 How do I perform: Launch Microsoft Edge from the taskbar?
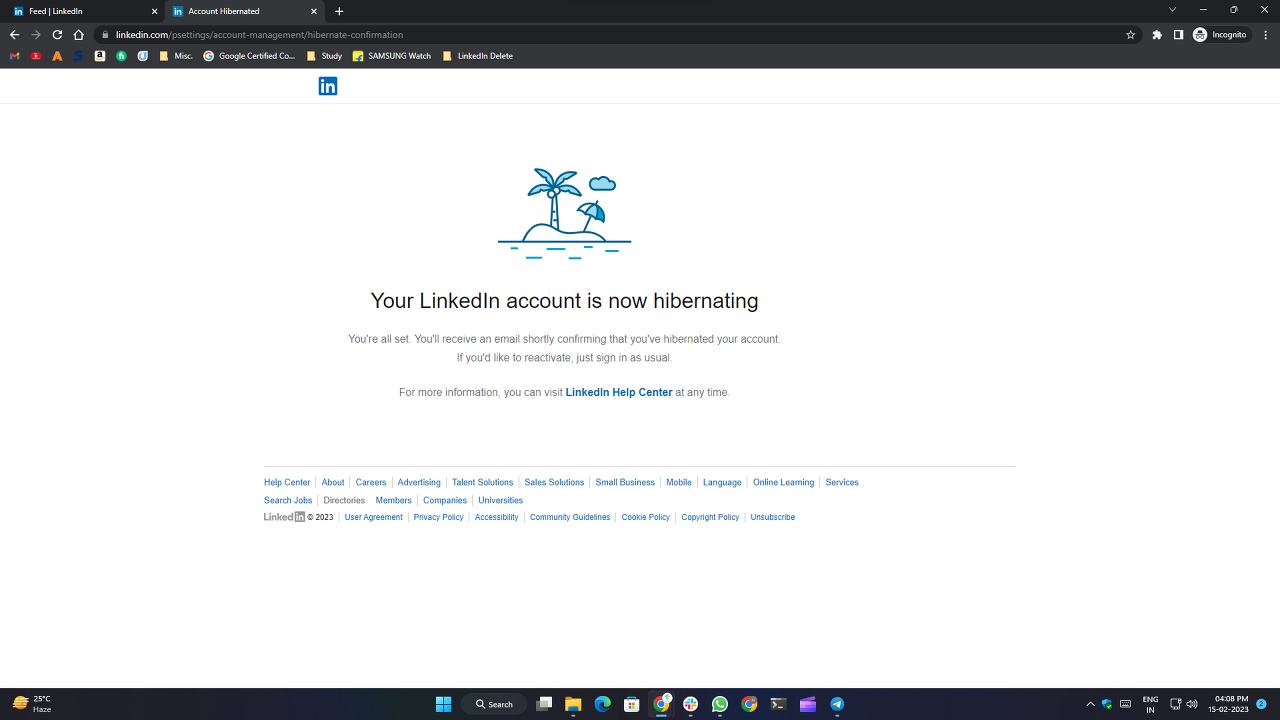[x=602, y=704]
